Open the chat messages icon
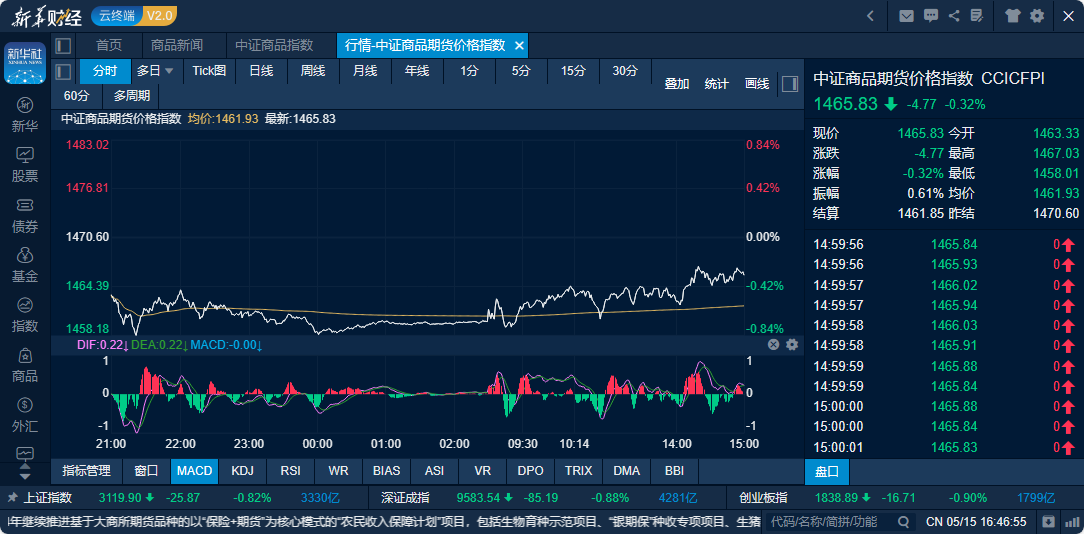 931,16
